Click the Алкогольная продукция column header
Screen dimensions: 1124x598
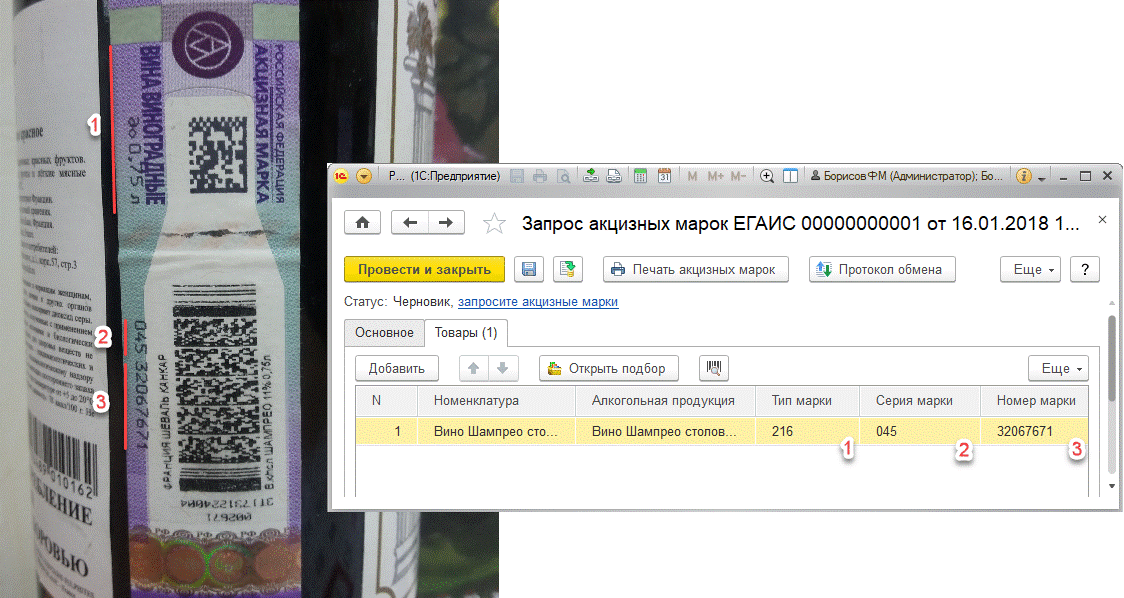[665, 401]
